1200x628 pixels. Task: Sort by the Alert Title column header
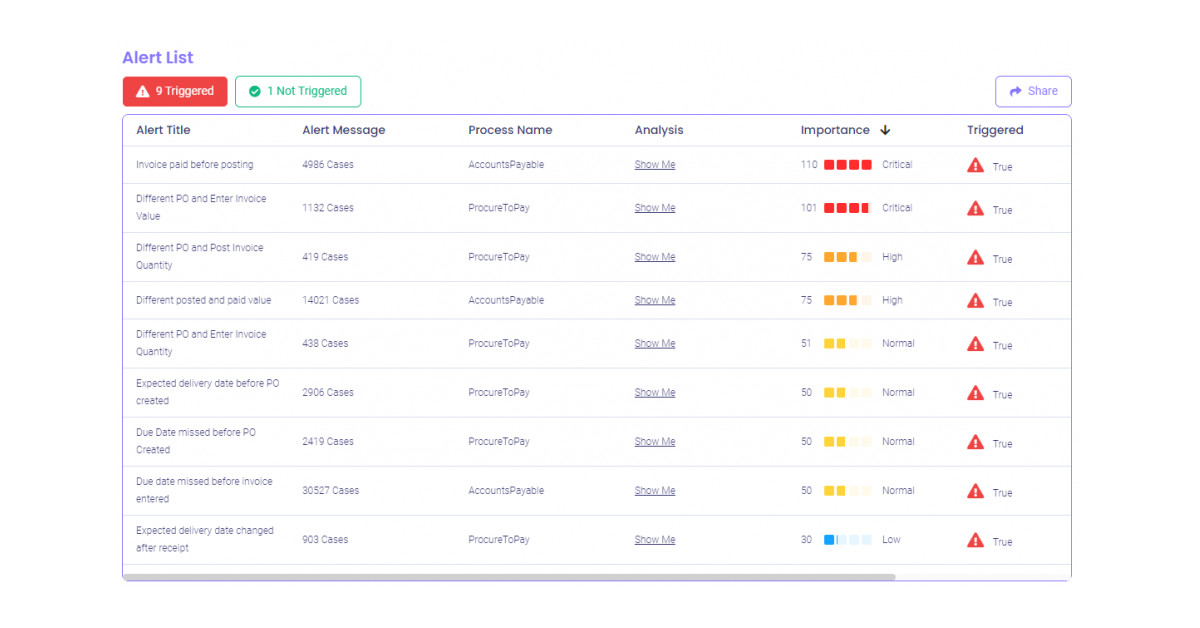pos(163,130)
